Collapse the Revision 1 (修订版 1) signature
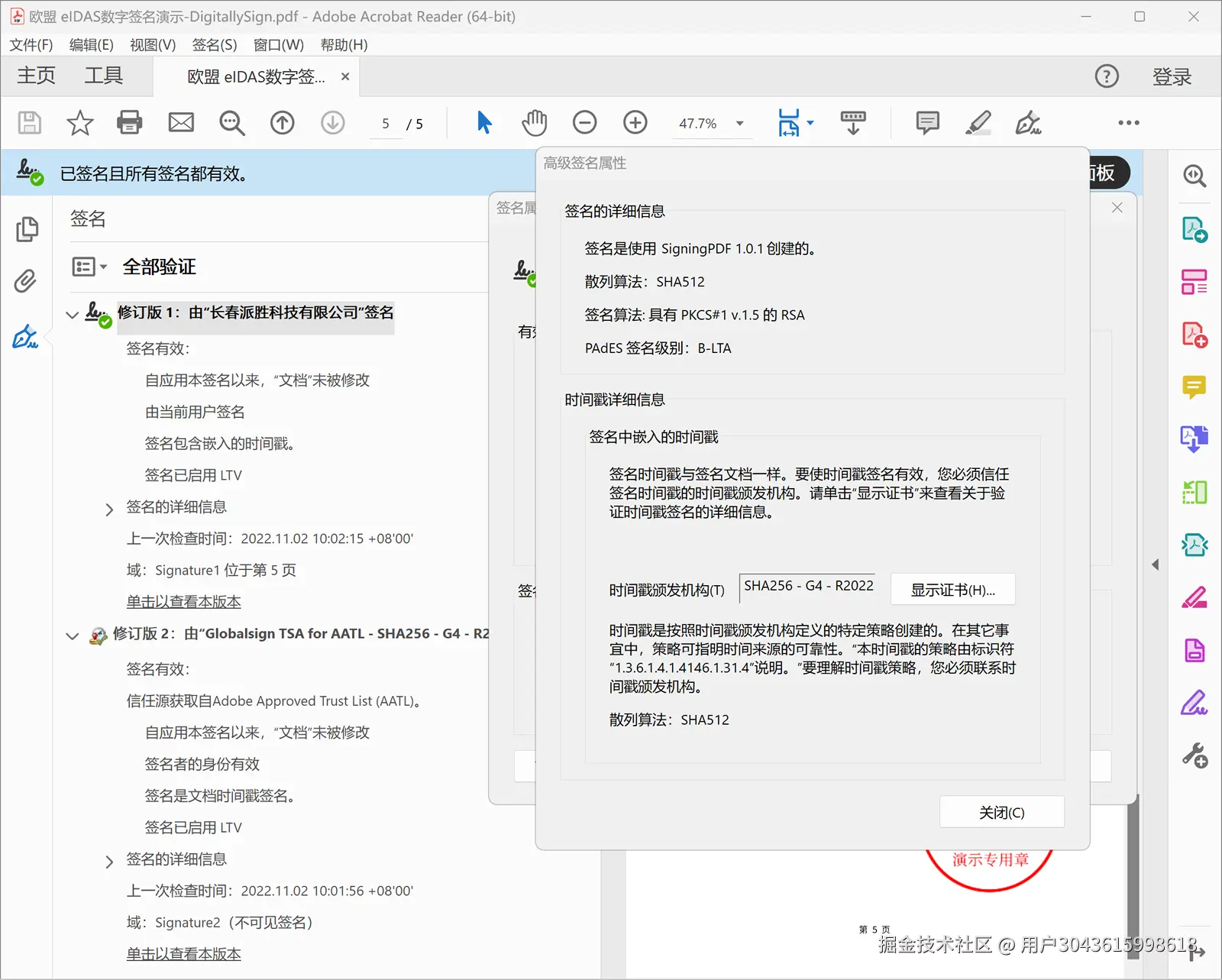The width and height of the screenshot is (1222, 980). click(73, 314)
